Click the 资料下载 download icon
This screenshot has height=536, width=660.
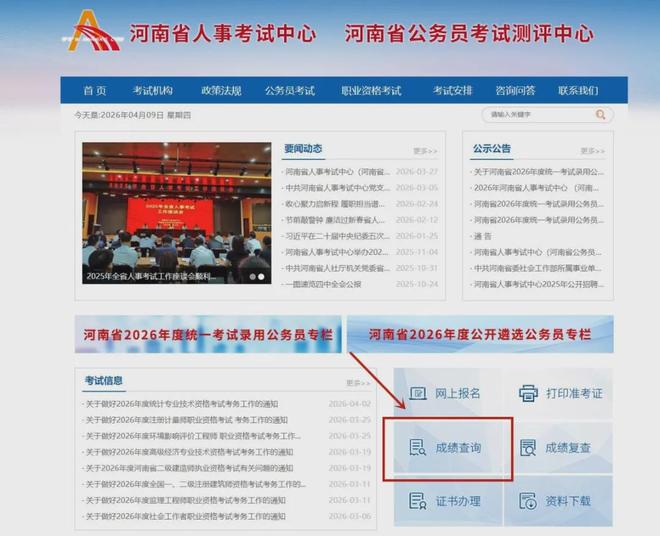528,501
